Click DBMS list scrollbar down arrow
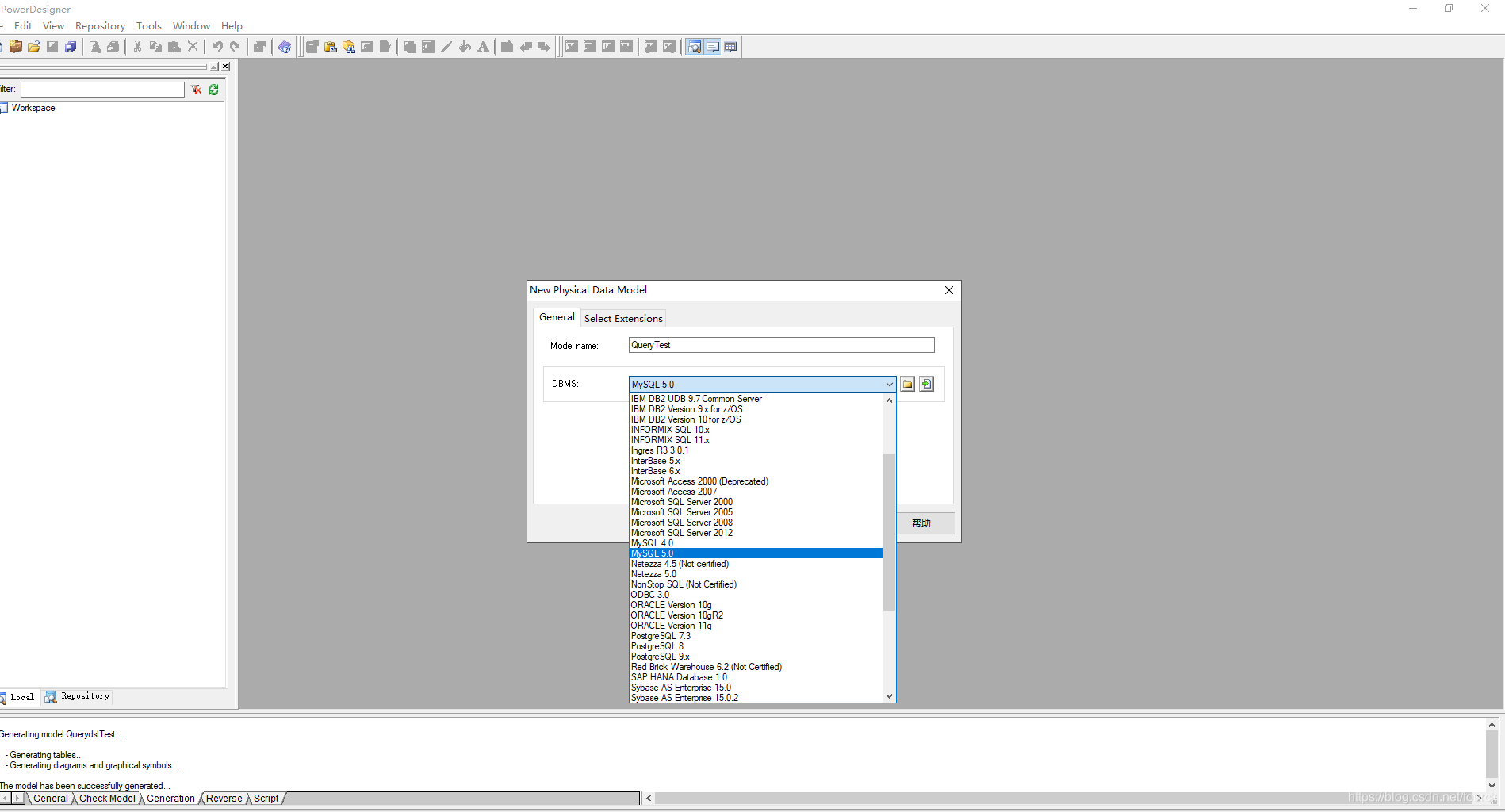 click(889, 696)
